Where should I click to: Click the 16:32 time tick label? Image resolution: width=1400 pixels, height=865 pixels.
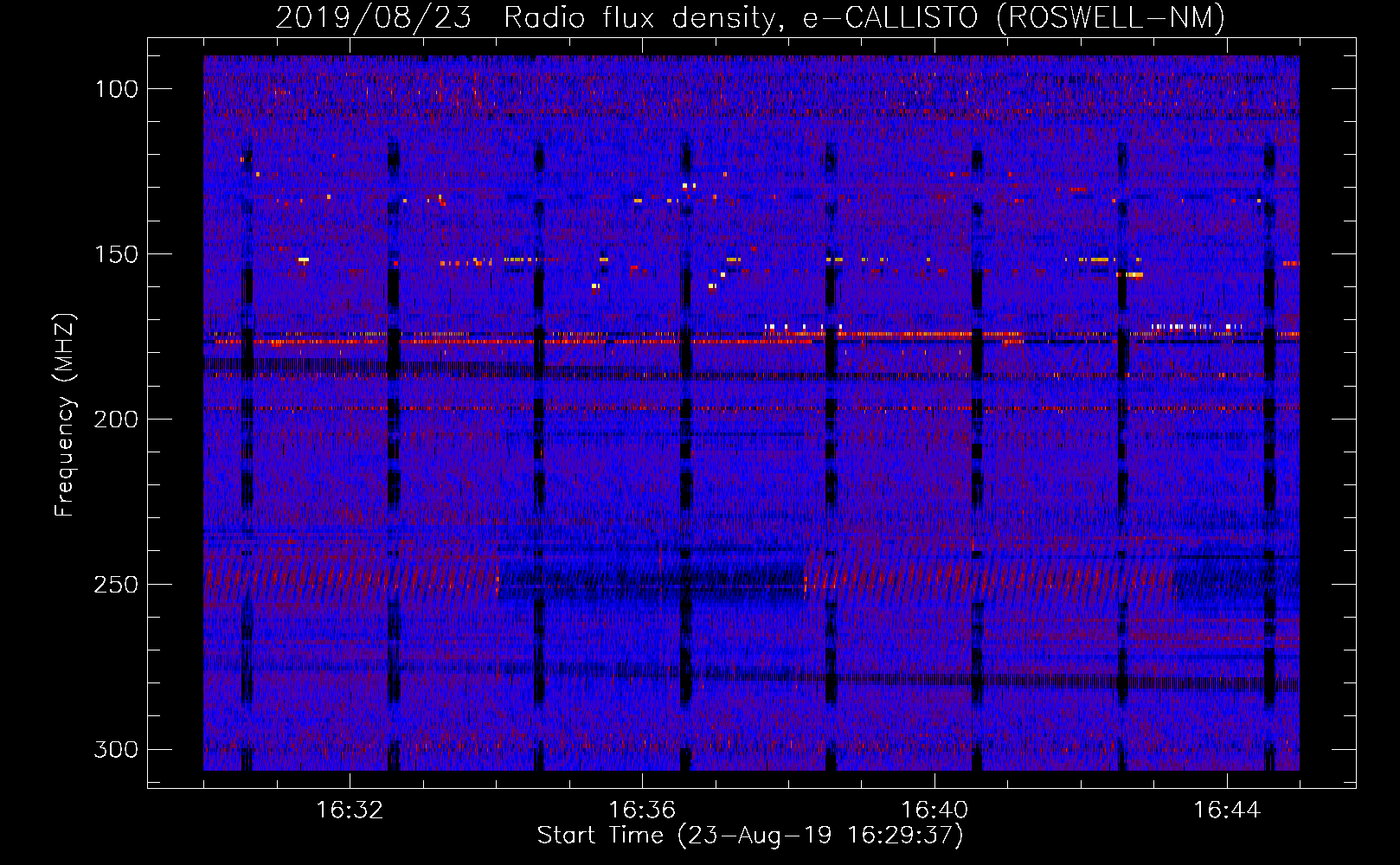(350, 811)
